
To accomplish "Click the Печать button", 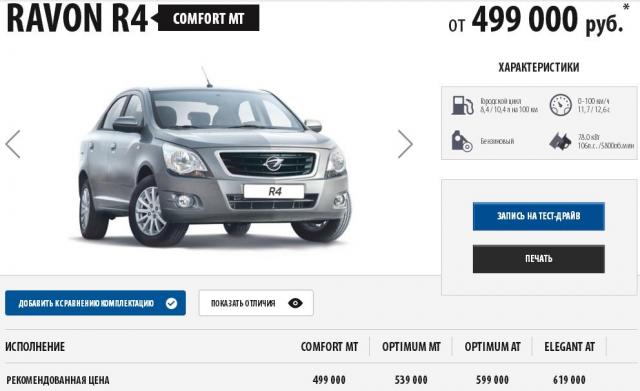I will click(538, 259).
